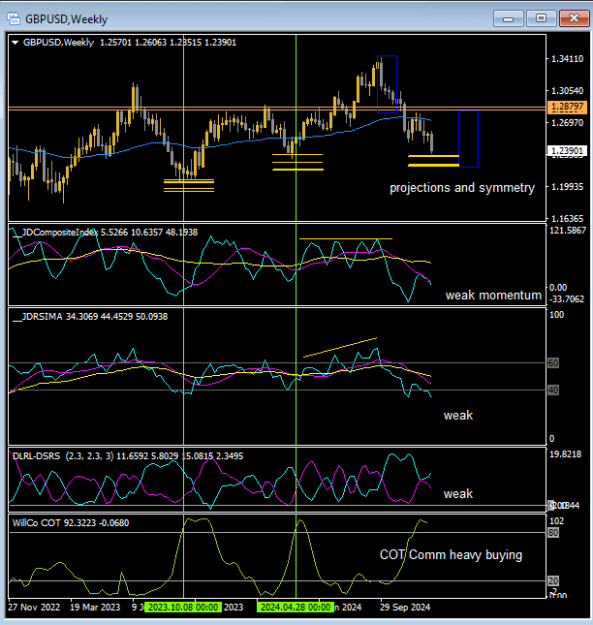The image size is (593, 625).
Task: Click the 20 level label in WillCo COT
Action: [553, 581]
